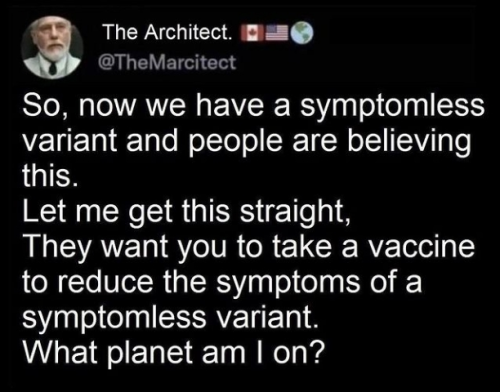Image resolution: width=500 pixels, height=392 pixels.
Task: Click the line 'to reduce the symptoms of a'
Action: point(222,283)
